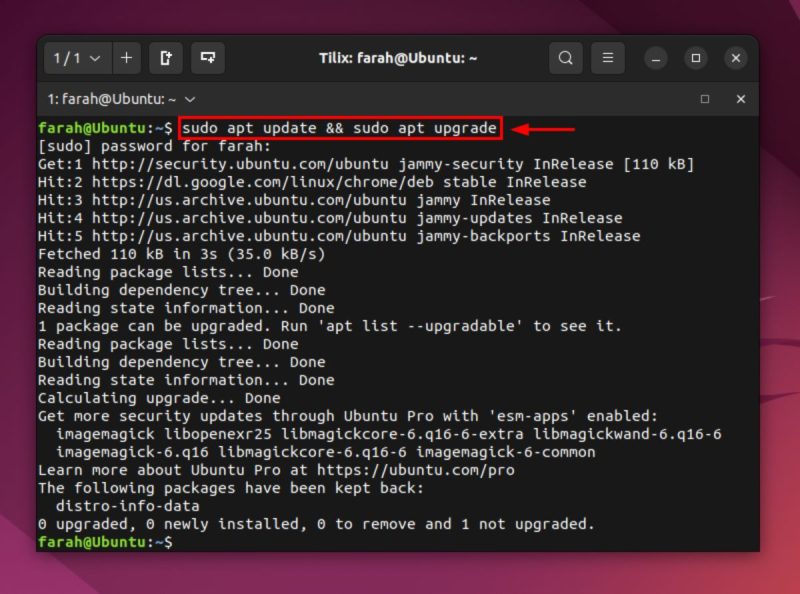Expand the farah@Ubuntu terminal options menu
This screenshot has height=594, width=800.
click(x=190, y=100)
